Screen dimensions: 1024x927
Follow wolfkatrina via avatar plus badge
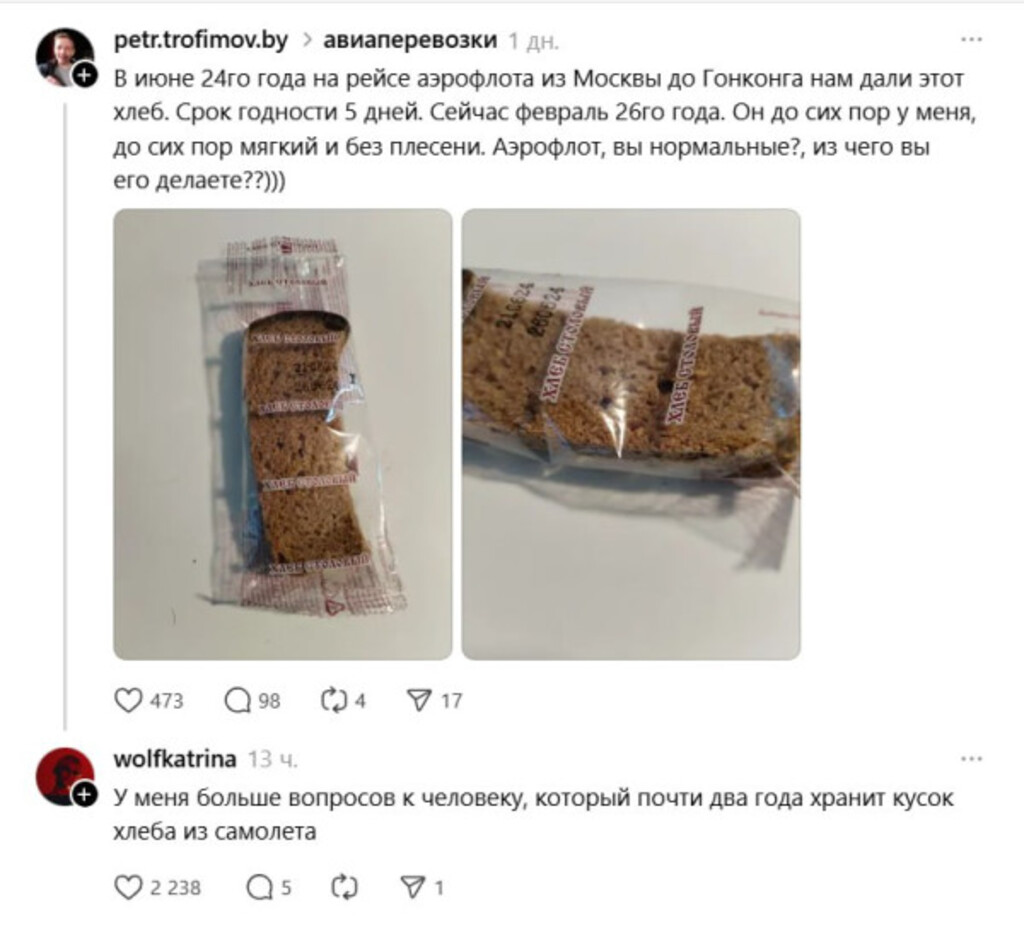[84, 794]
